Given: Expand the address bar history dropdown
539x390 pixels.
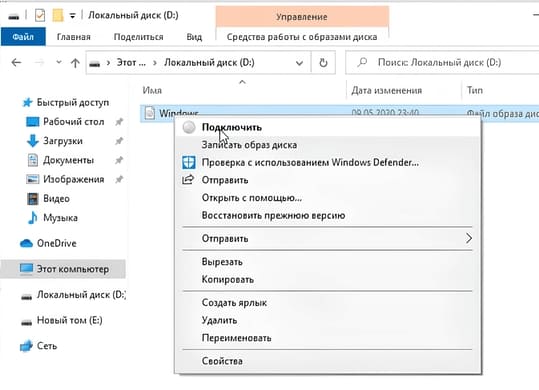Looking at the screenshot, I should click(x=299, y=63).
